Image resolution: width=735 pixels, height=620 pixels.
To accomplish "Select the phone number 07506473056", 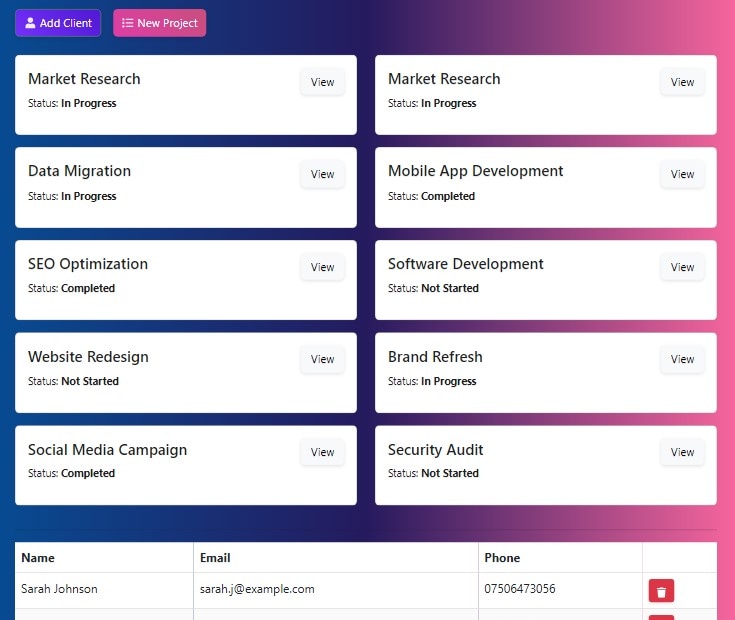I will pos(520,589).
